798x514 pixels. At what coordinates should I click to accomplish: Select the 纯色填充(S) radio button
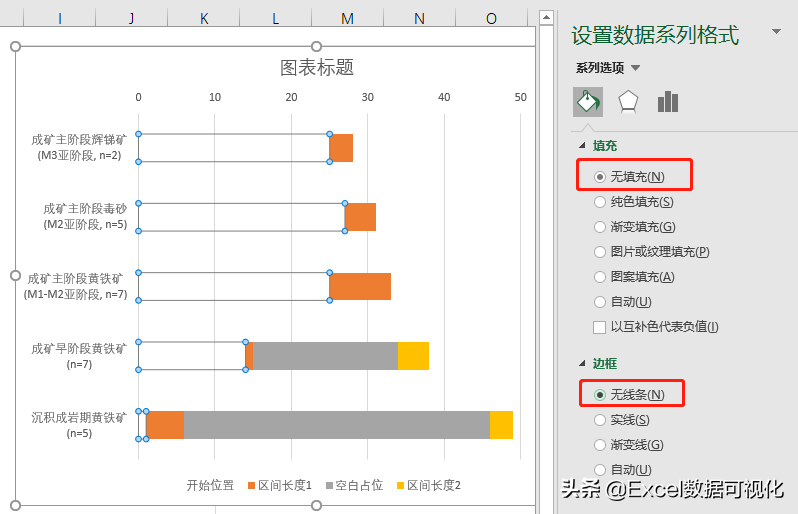600,202
